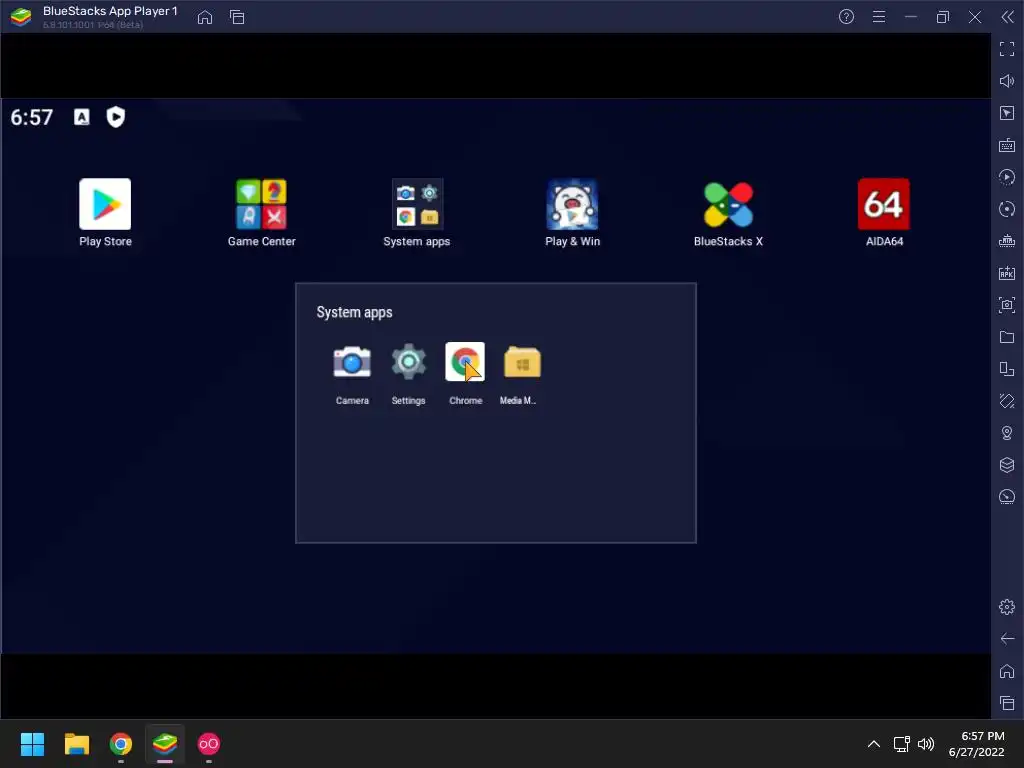This screenshot has width=1024, height=768.
Task: Launch BlueStacks X
Action: click(x=728, y=204)
